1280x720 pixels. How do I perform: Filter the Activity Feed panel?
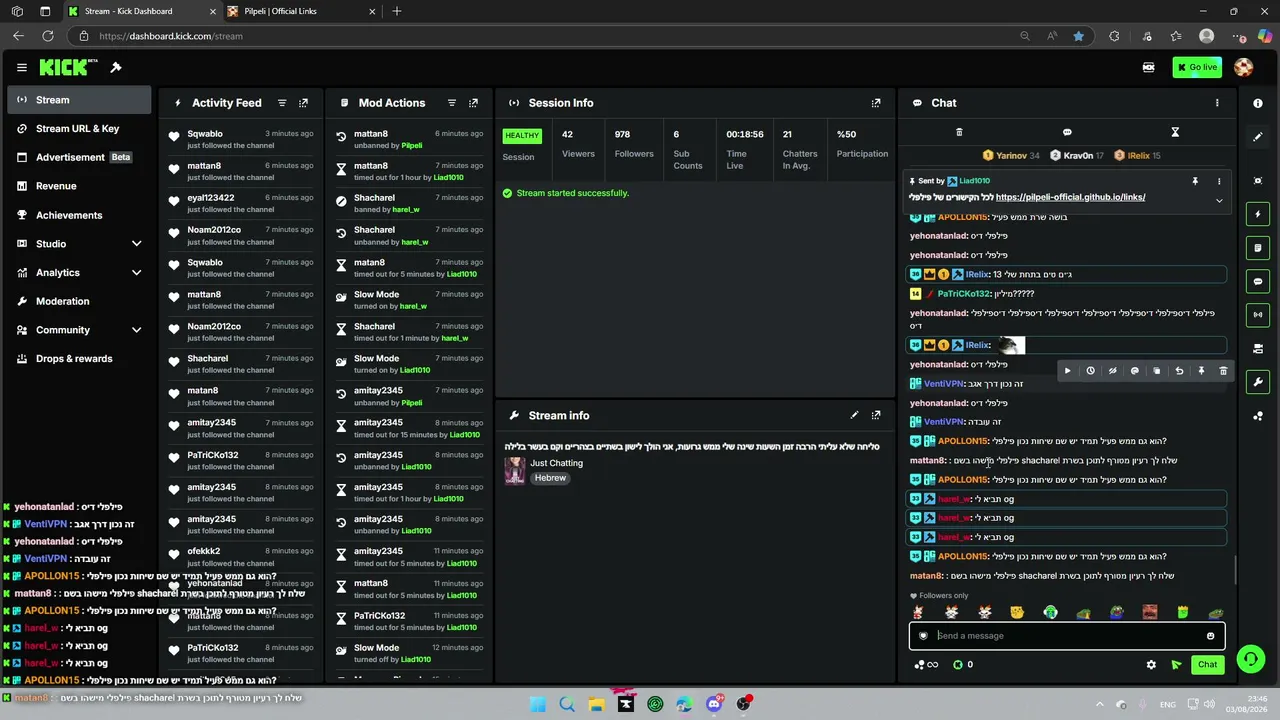coord(282,103)
